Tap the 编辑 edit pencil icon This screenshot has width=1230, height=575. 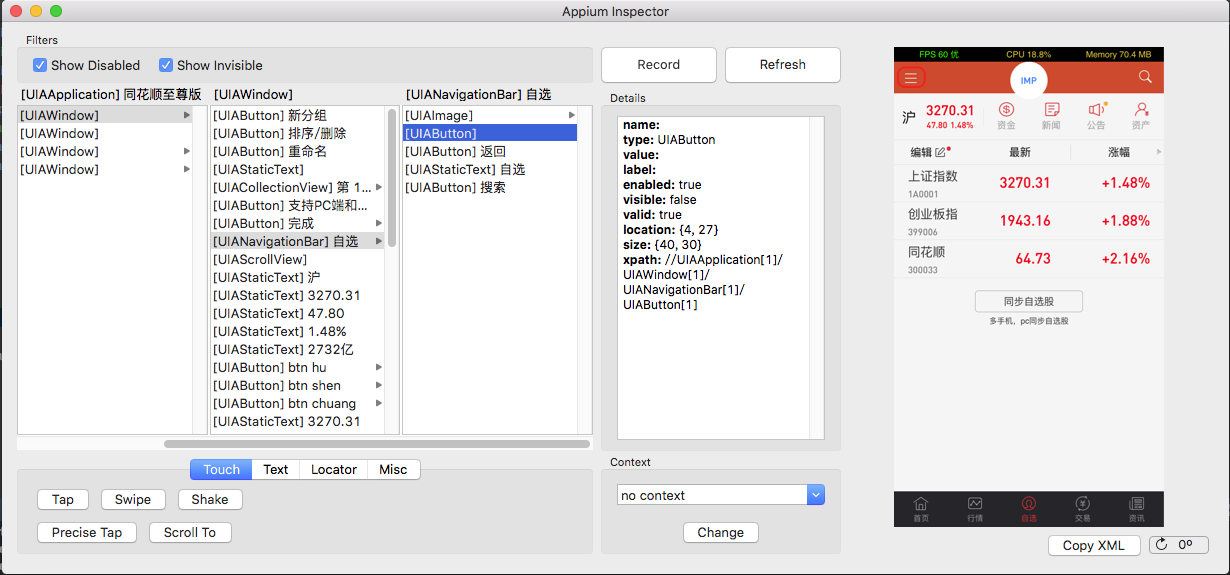(x=940, y=152)
